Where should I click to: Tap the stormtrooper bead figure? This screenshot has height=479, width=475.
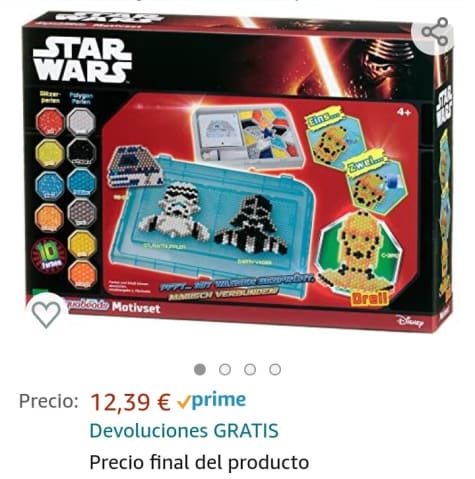173,211
